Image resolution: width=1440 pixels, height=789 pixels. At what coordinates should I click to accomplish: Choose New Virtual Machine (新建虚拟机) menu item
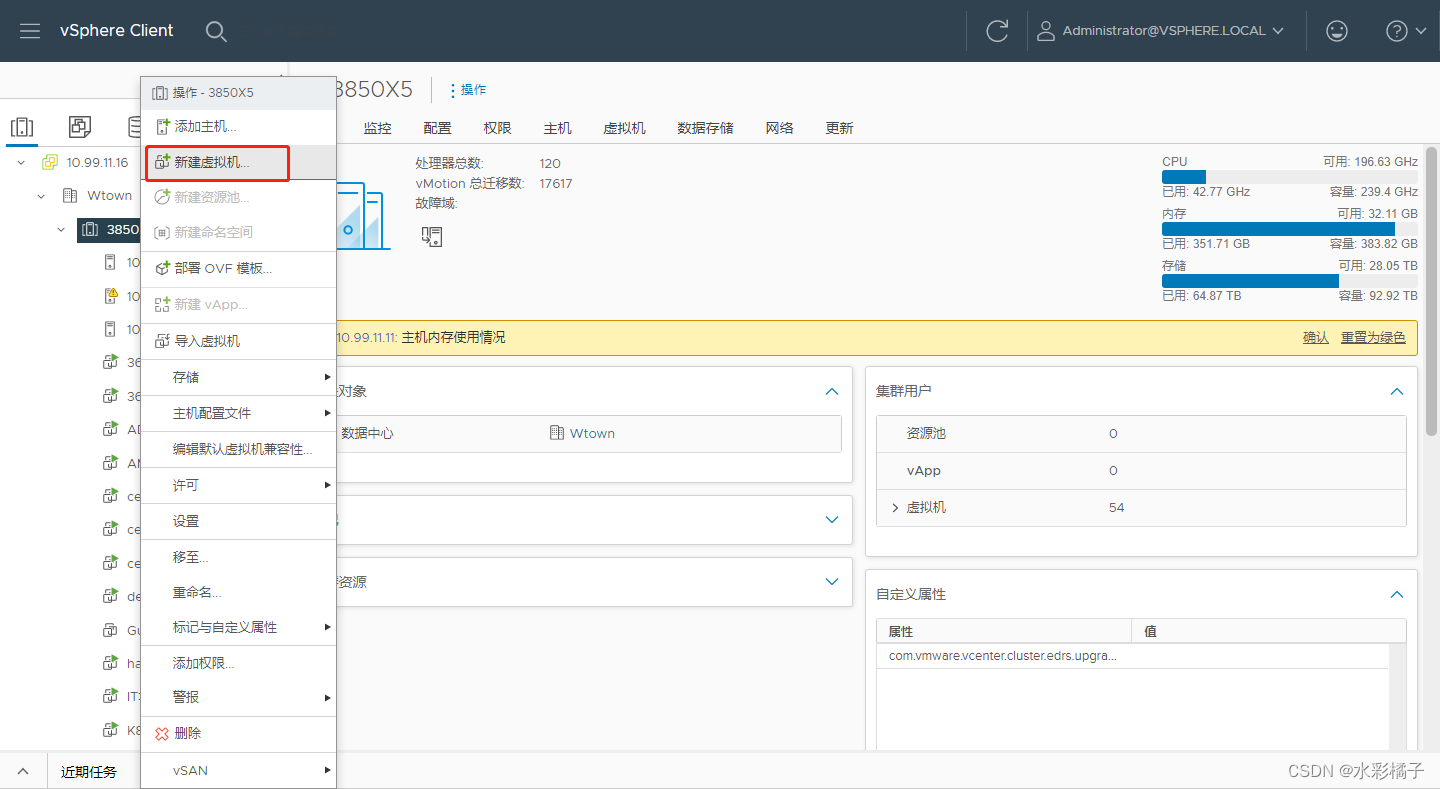pos(238,162)
